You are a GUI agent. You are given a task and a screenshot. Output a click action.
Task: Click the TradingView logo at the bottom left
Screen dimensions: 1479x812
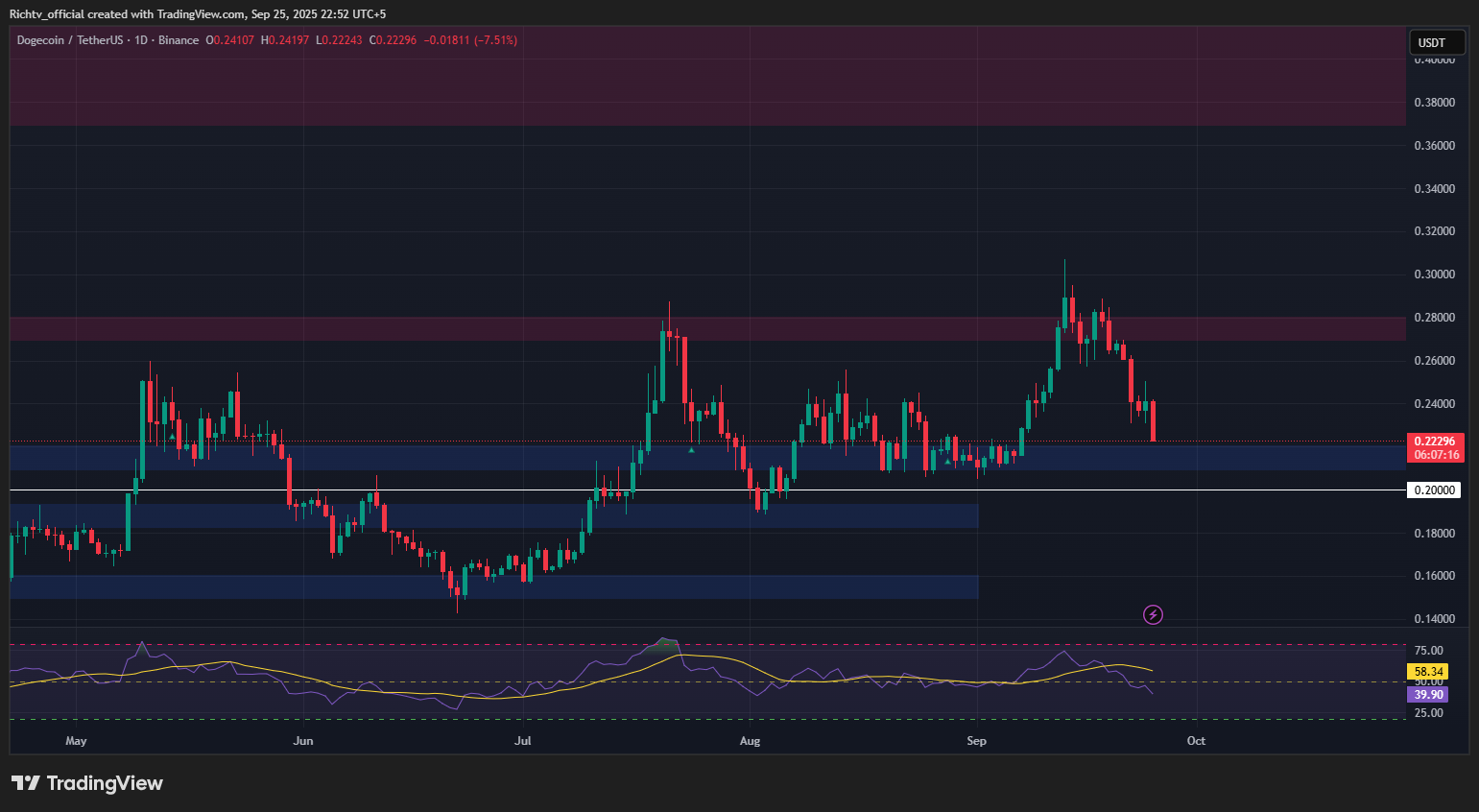87,783
